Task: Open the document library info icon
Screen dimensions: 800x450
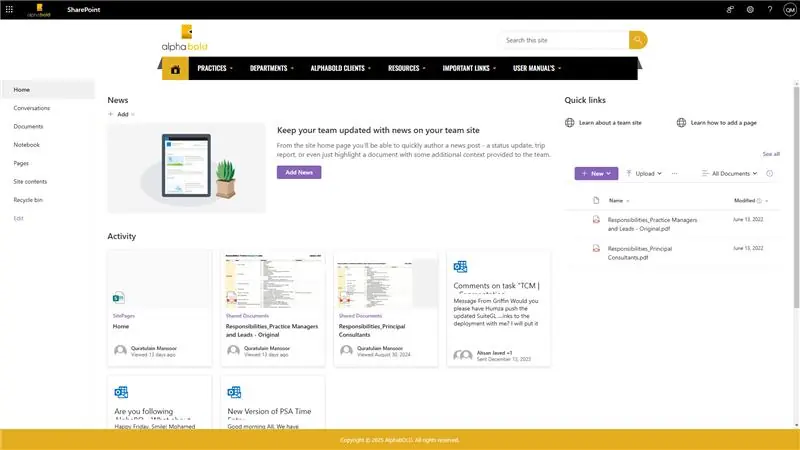Action: (769, 173)
